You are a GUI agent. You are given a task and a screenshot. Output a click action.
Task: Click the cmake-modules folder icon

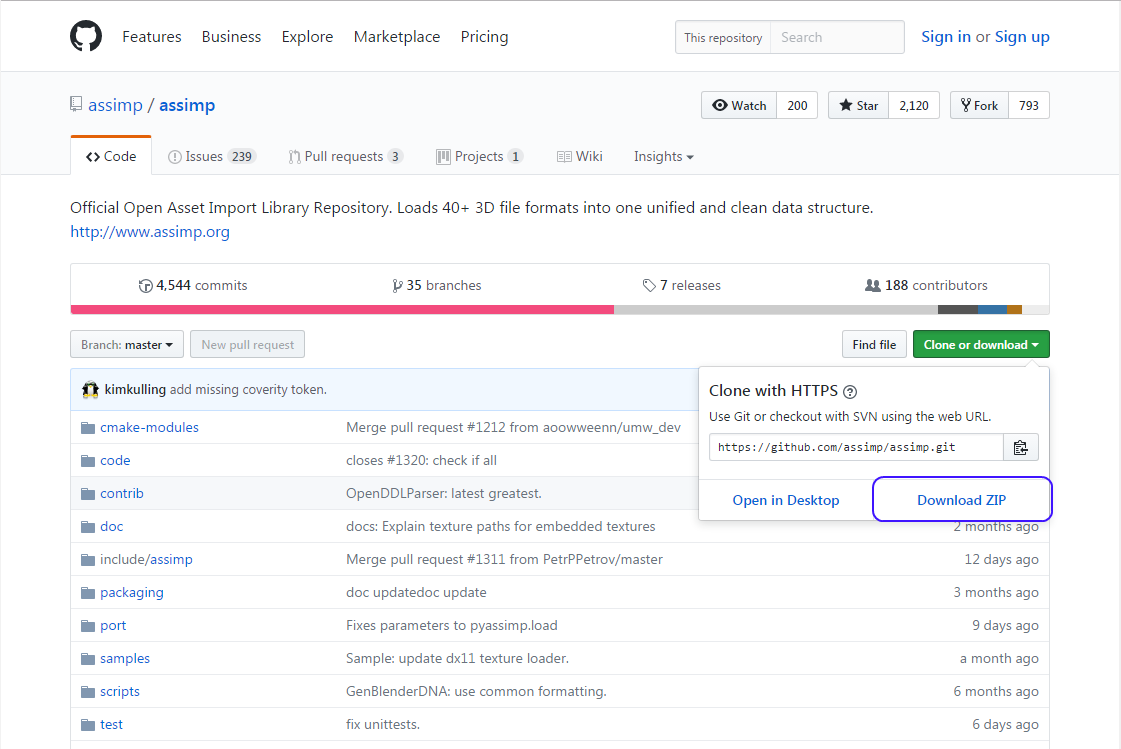(88, 427)
